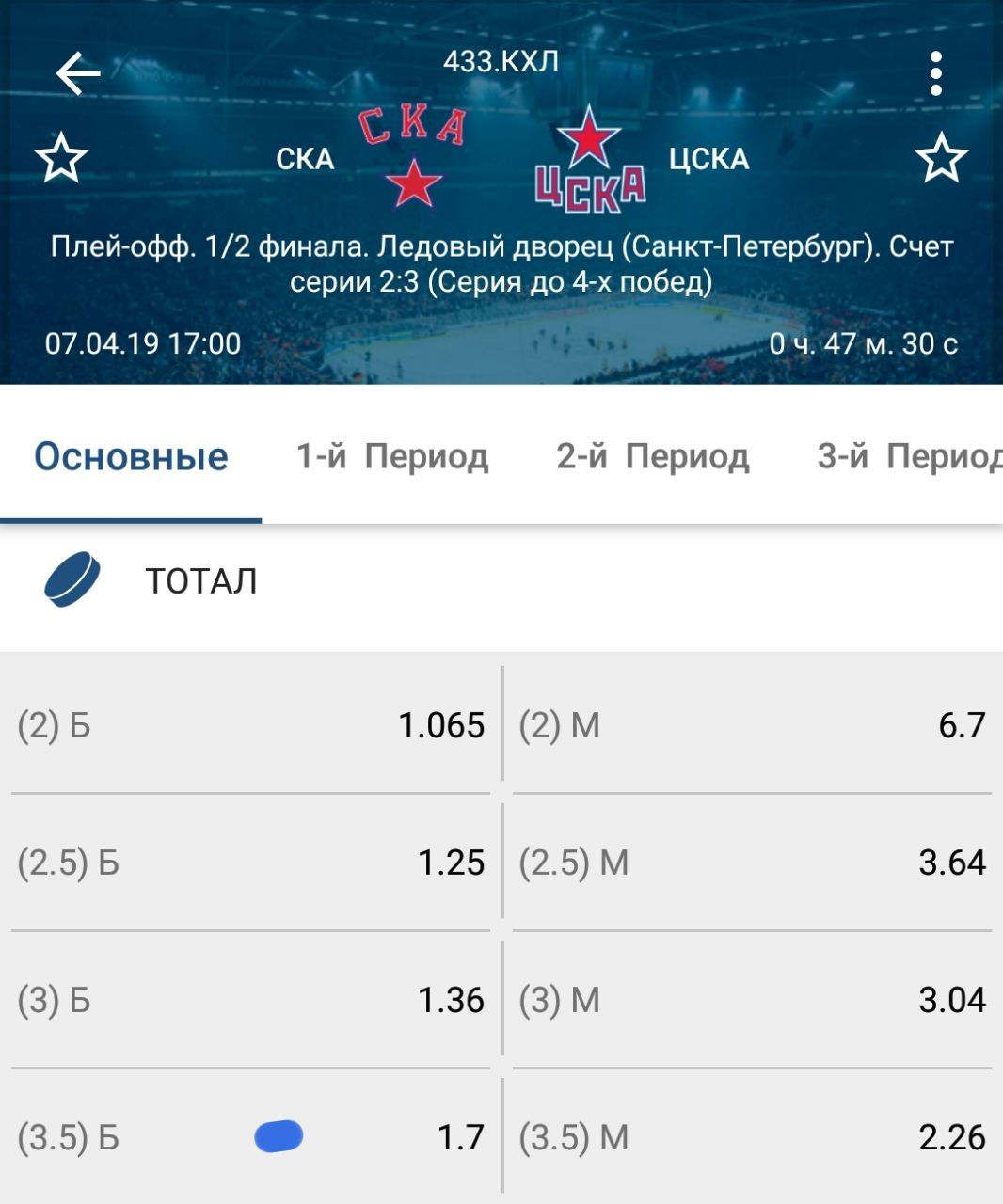The height and width of the screenshot is (1204, 1003).
Task: Tap the СКА team logo
Action: (x=412, y=156)
